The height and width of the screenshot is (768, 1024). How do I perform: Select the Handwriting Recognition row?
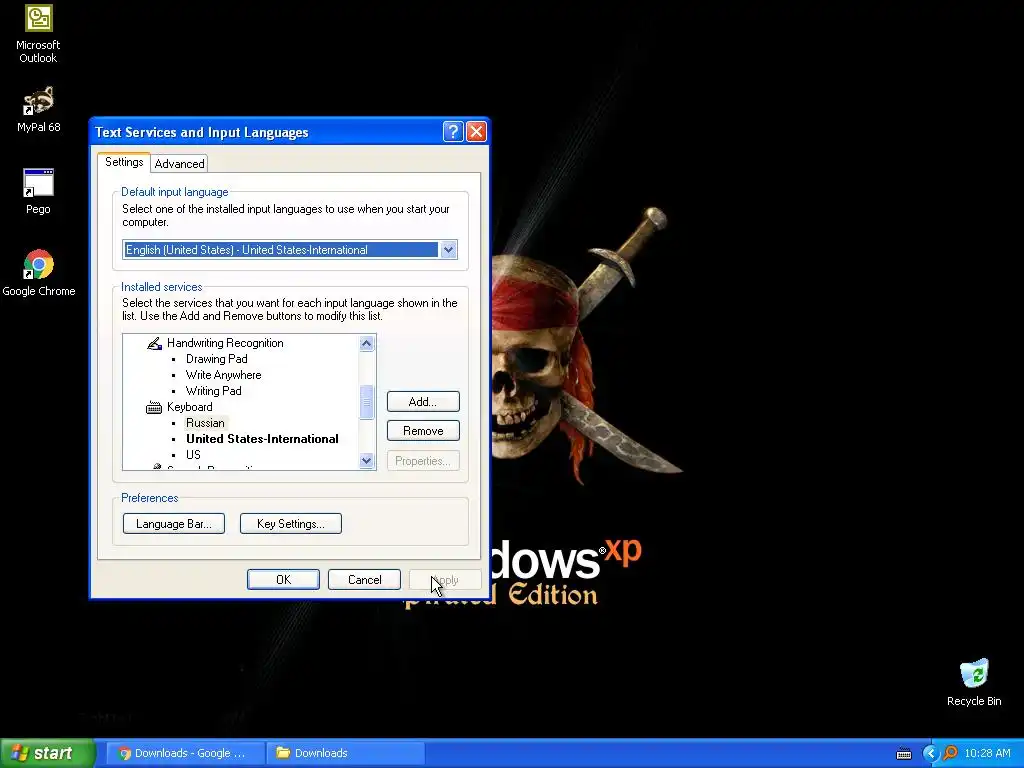click(225, 344)
